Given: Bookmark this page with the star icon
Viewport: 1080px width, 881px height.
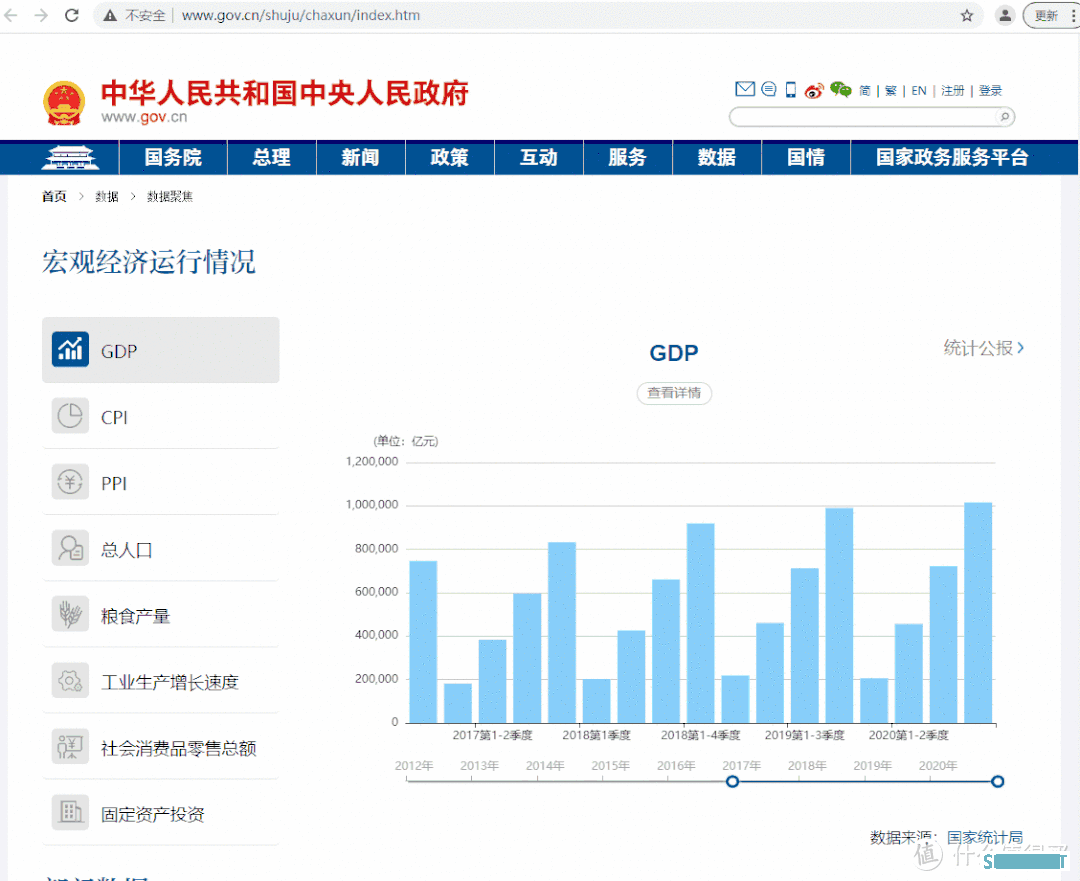Looking at the screenshot, I should pos(967,16).
